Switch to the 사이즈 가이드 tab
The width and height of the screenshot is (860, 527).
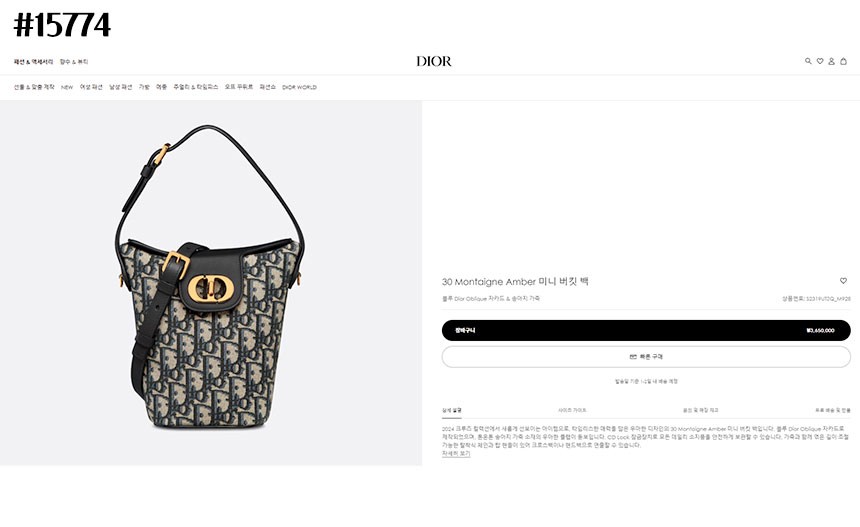[x=572, y=410]
